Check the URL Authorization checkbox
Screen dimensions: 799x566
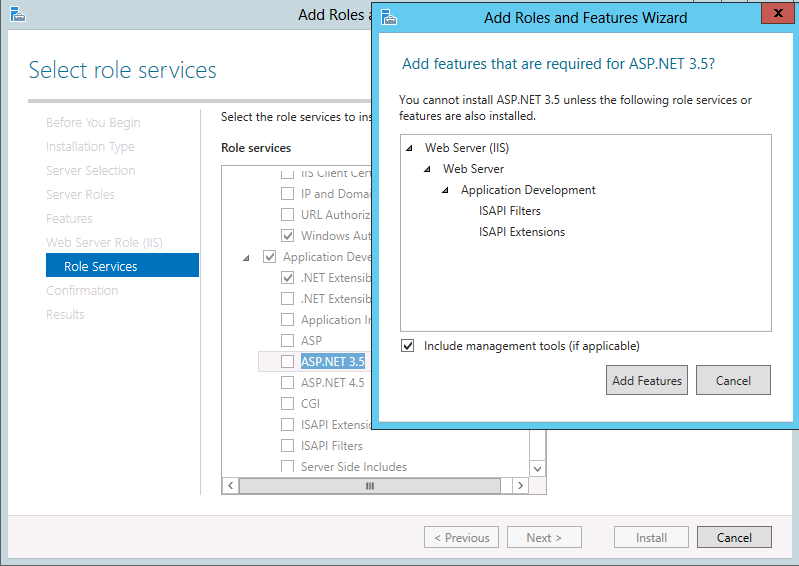287,214
